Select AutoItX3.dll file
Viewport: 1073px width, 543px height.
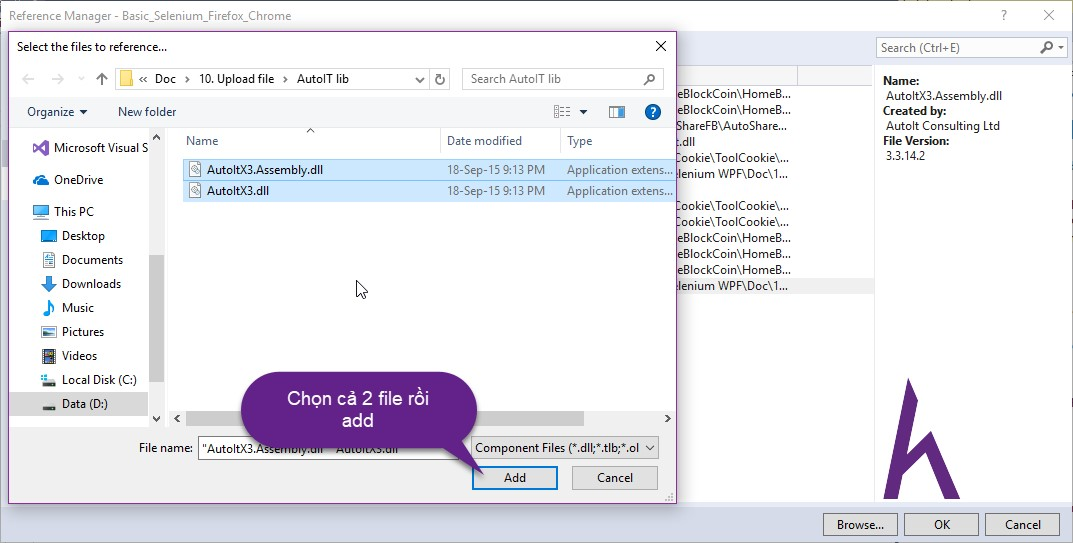coord(428,191)
